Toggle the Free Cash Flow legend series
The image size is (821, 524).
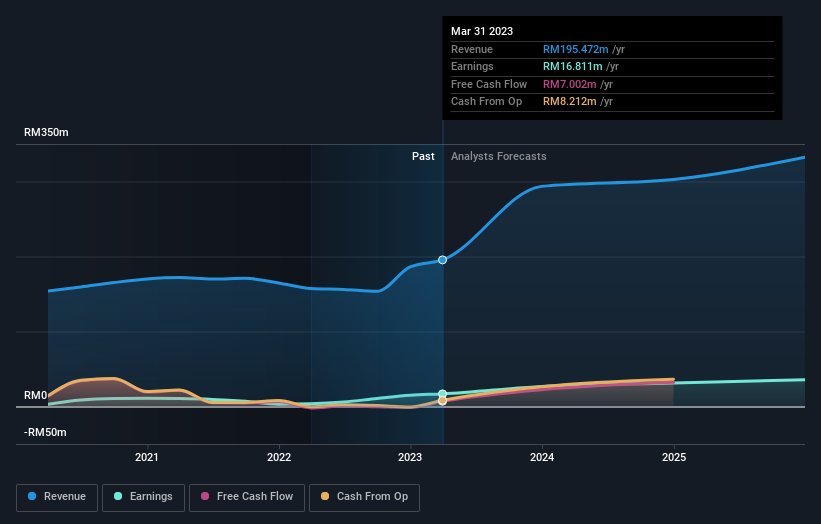[247, 497]
